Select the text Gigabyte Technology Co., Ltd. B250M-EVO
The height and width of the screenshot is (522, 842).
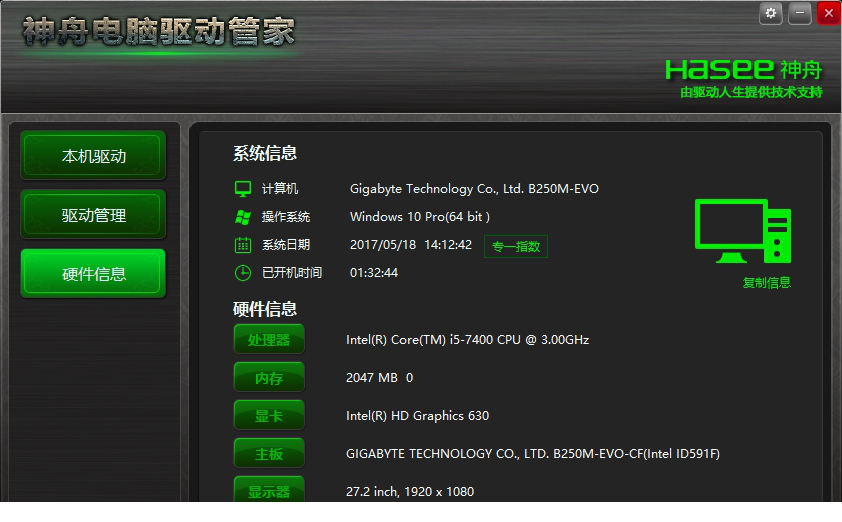pos(474,189)
